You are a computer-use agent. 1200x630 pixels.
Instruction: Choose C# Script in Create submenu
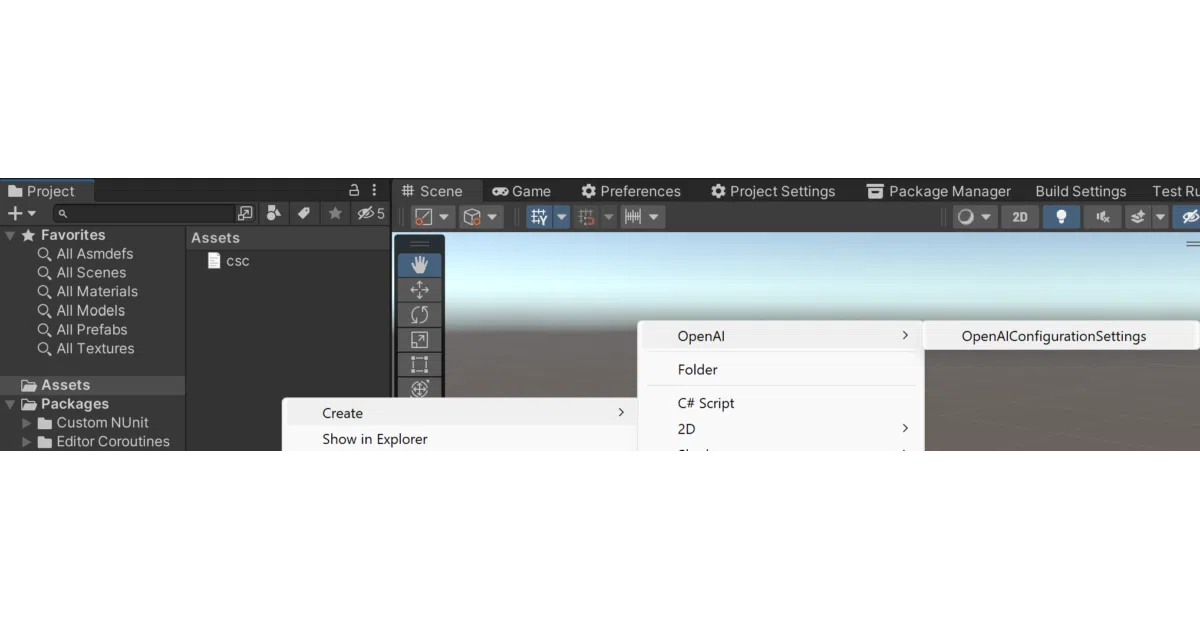pyautogui.click(x=780, y=403)
